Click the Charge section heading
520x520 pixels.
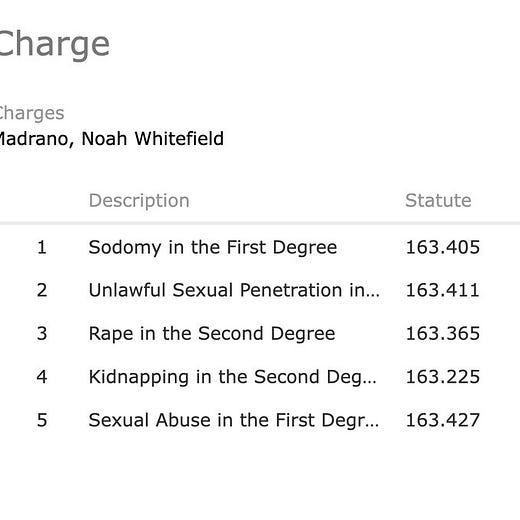click(x=54, y=45)
